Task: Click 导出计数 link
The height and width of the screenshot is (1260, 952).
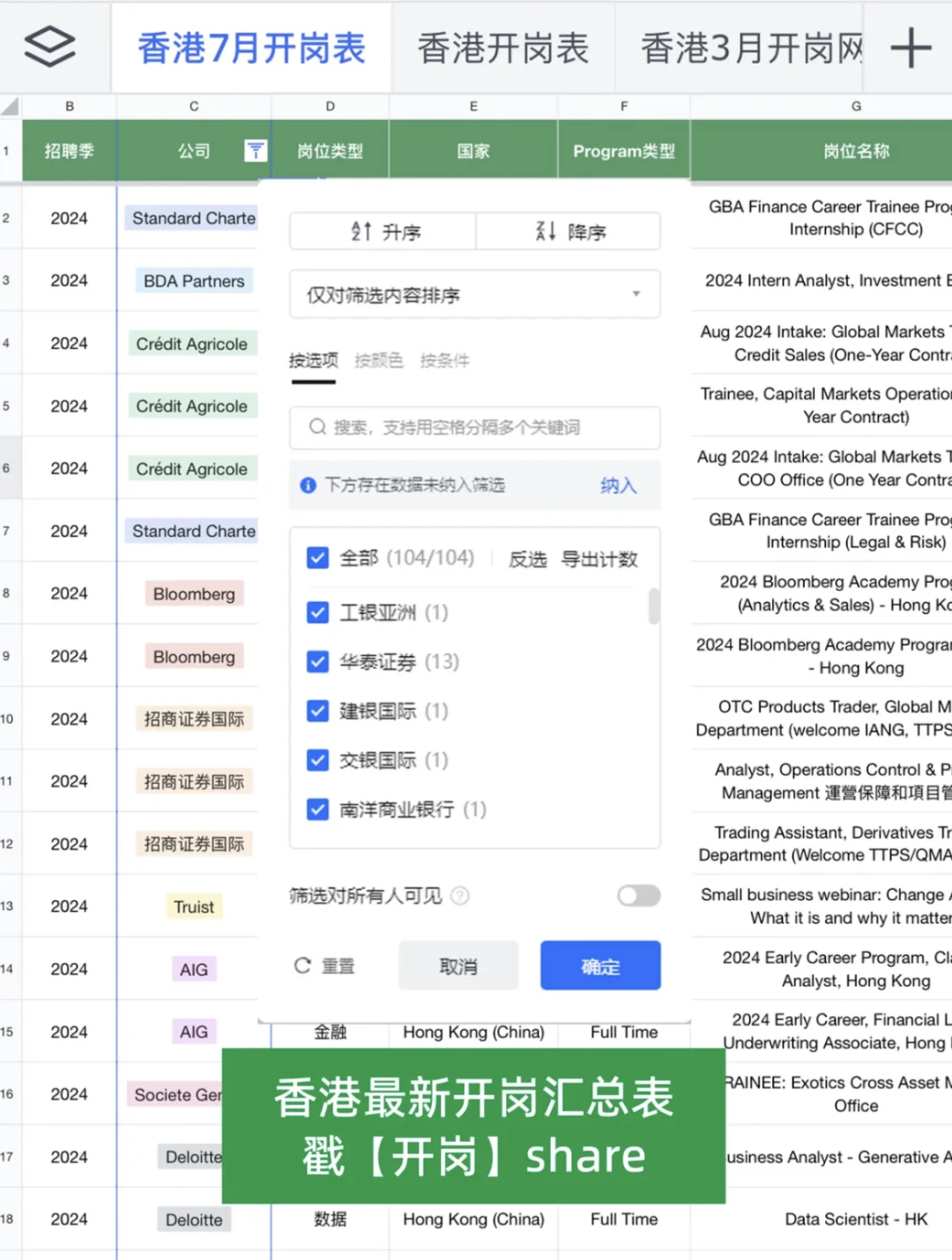Action: (x=599, y=559)
